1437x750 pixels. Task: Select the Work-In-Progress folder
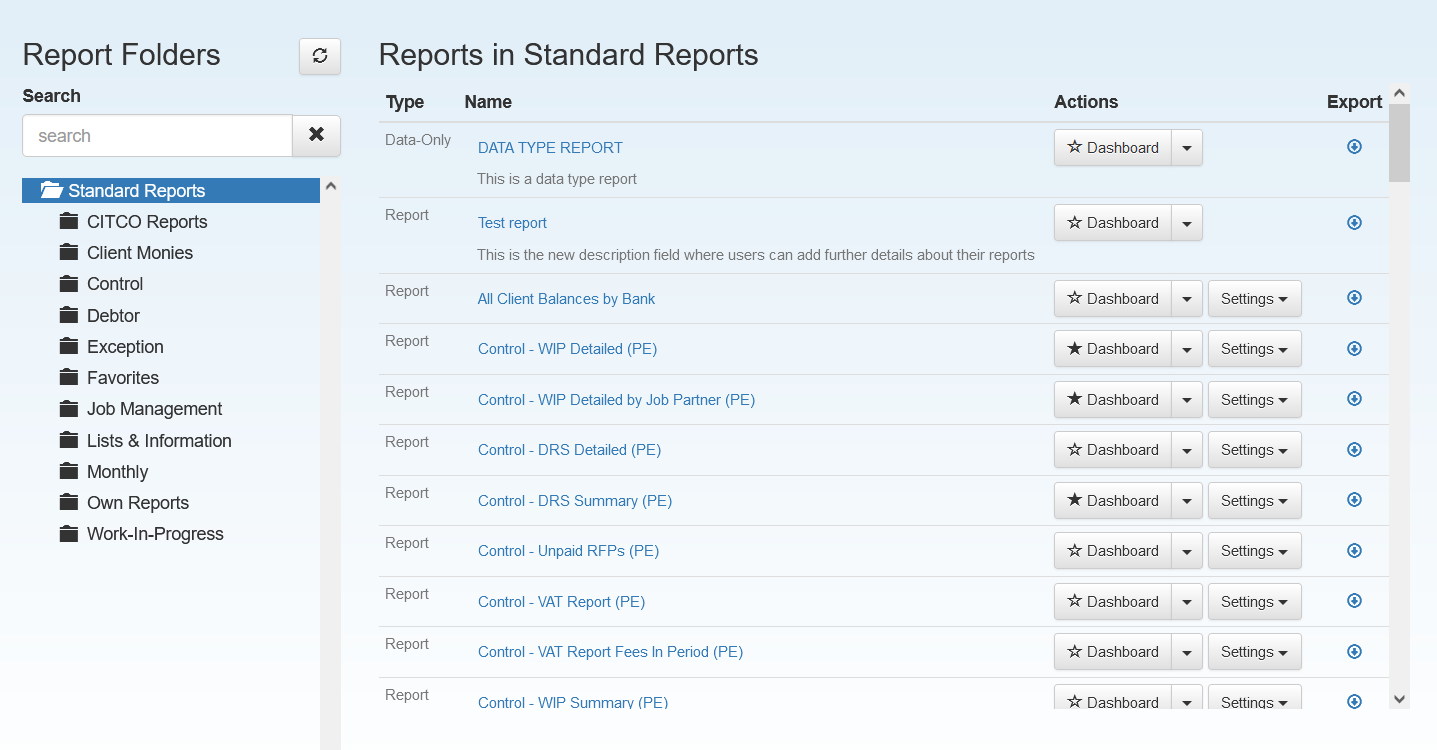click(154, 533)
